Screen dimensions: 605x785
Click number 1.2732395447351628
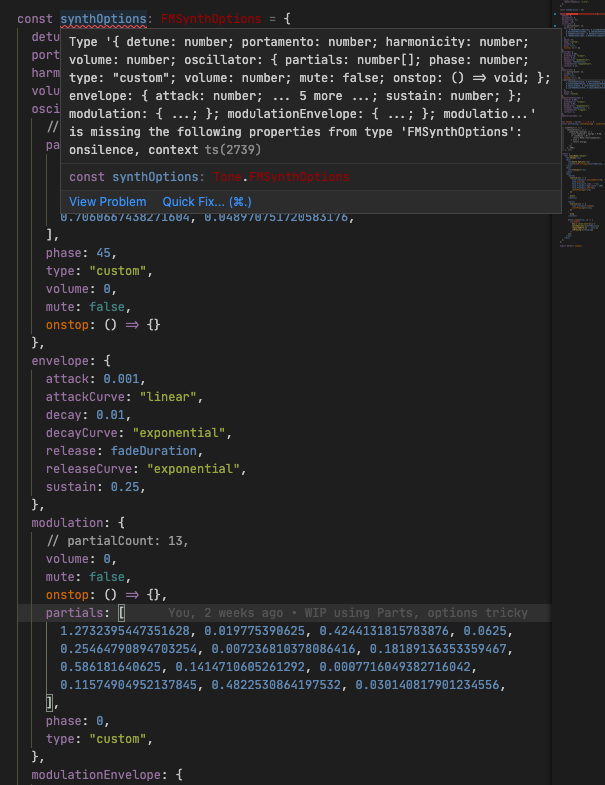pos(125,631)
